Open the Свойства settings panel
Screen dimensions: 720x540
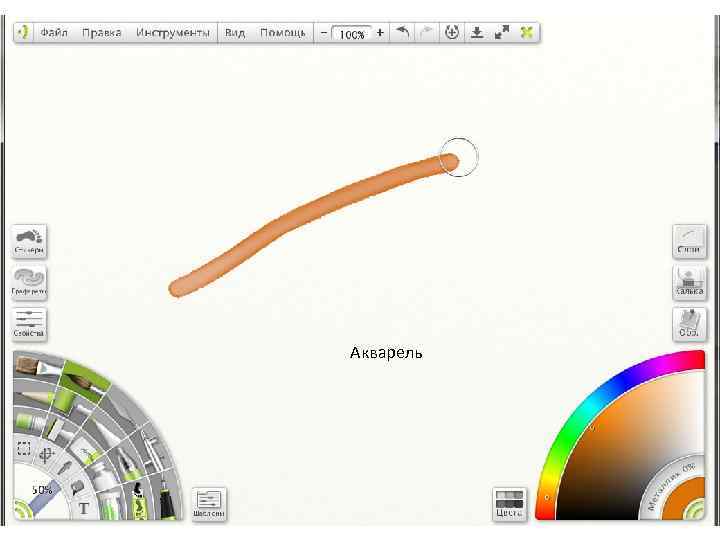coord(29,324)
